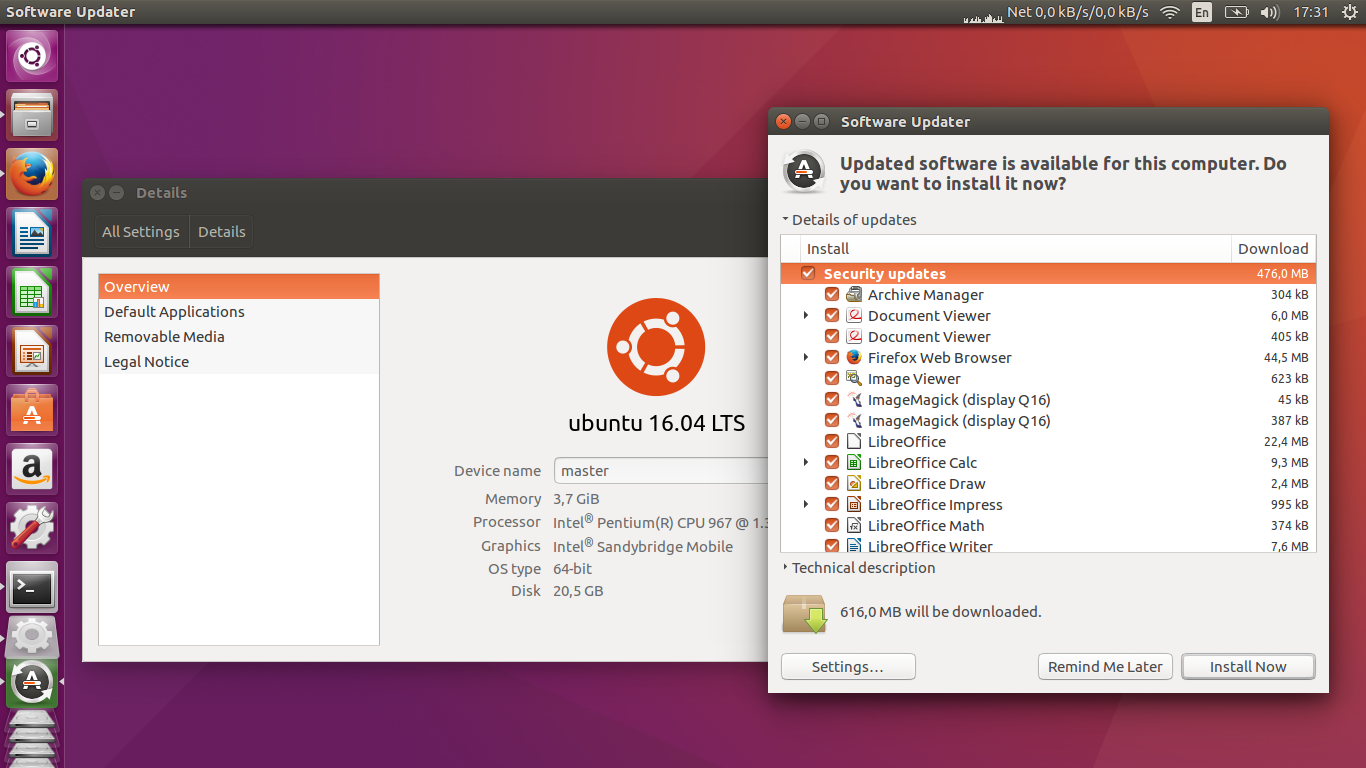Deselect the LibreOffice Calc update checkbox
The image size is (1366, 768).
coord(831,462)
